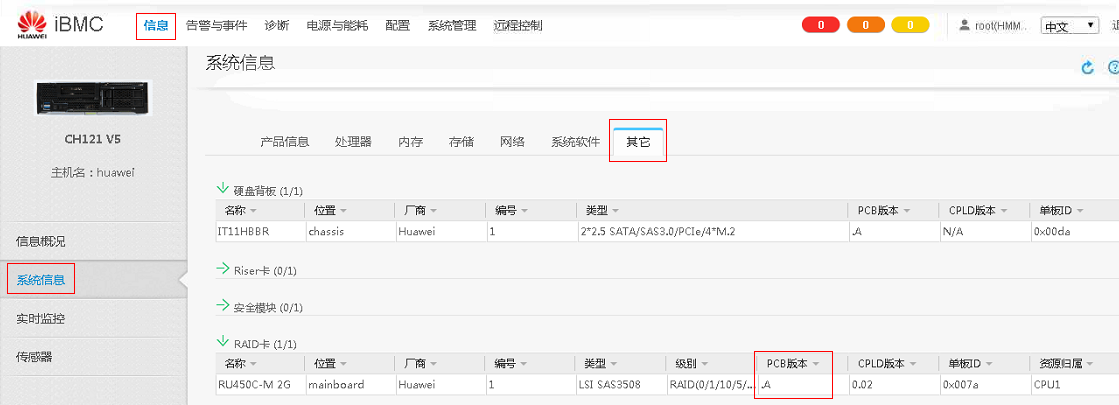Click the mainboard location cell
1119x405 pixels.
[x=349, y=384]
